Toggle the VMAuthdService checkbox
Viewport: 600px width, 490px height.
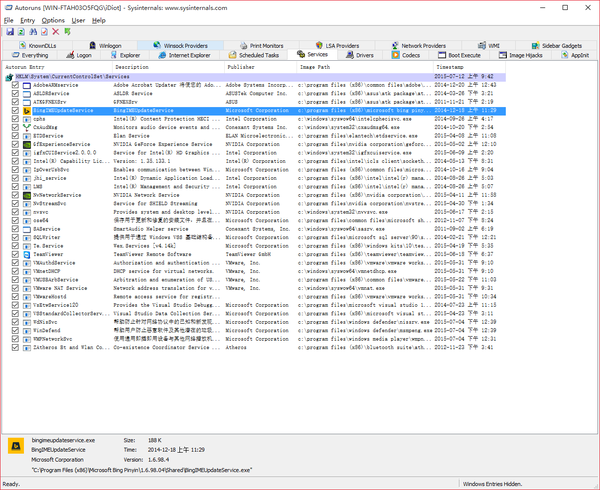(15, 262)
